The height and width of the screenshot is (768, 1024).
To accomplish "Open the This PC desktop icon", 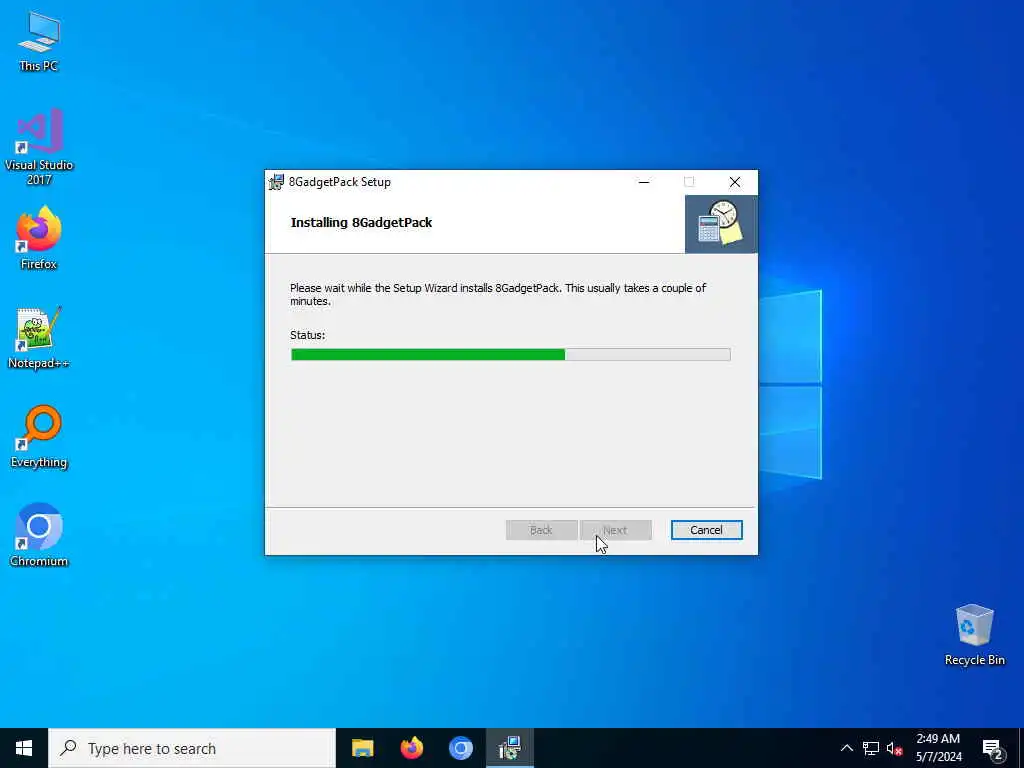I will [39, 41].
